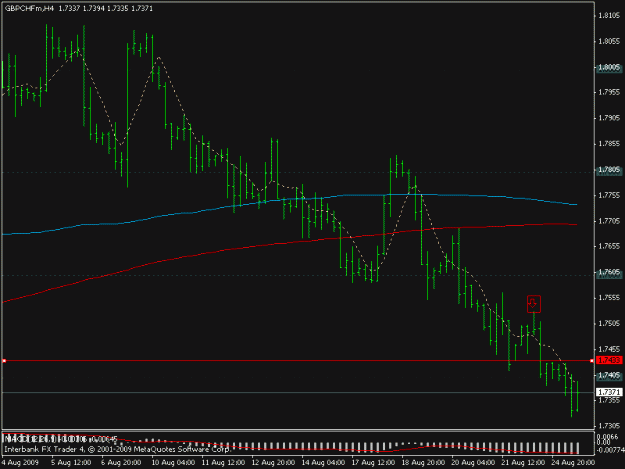Click the GBPCHFm,H4 chart title
Screen dimensions: 625x469
click(29, 8)
